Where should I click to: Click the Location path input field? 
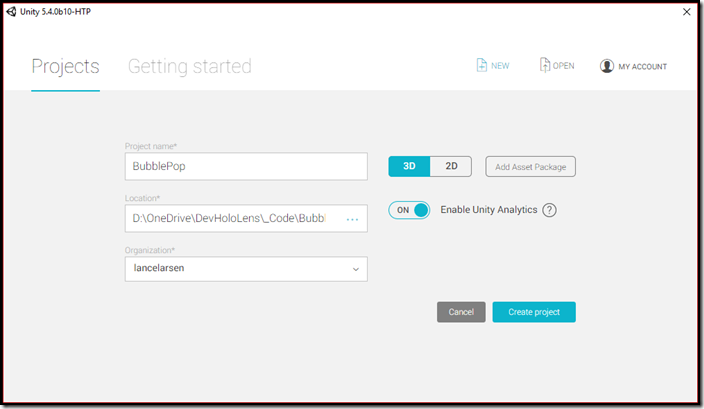246,219
